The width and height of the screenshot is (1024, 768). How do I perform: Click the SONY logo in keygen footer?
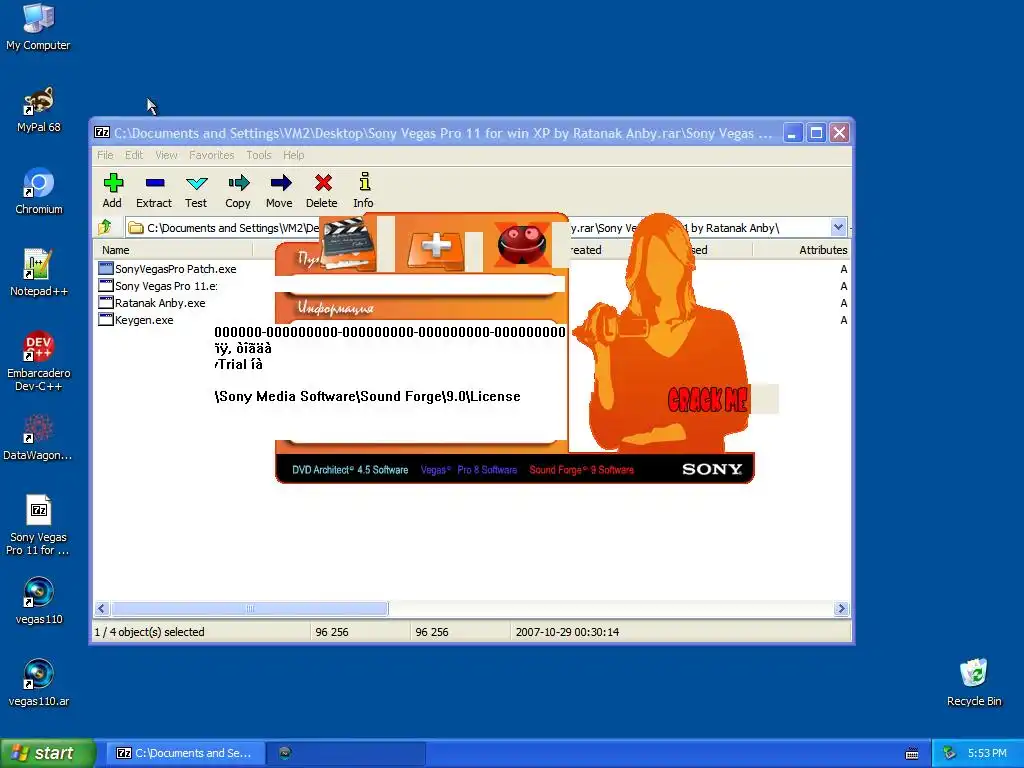(712, 469)
